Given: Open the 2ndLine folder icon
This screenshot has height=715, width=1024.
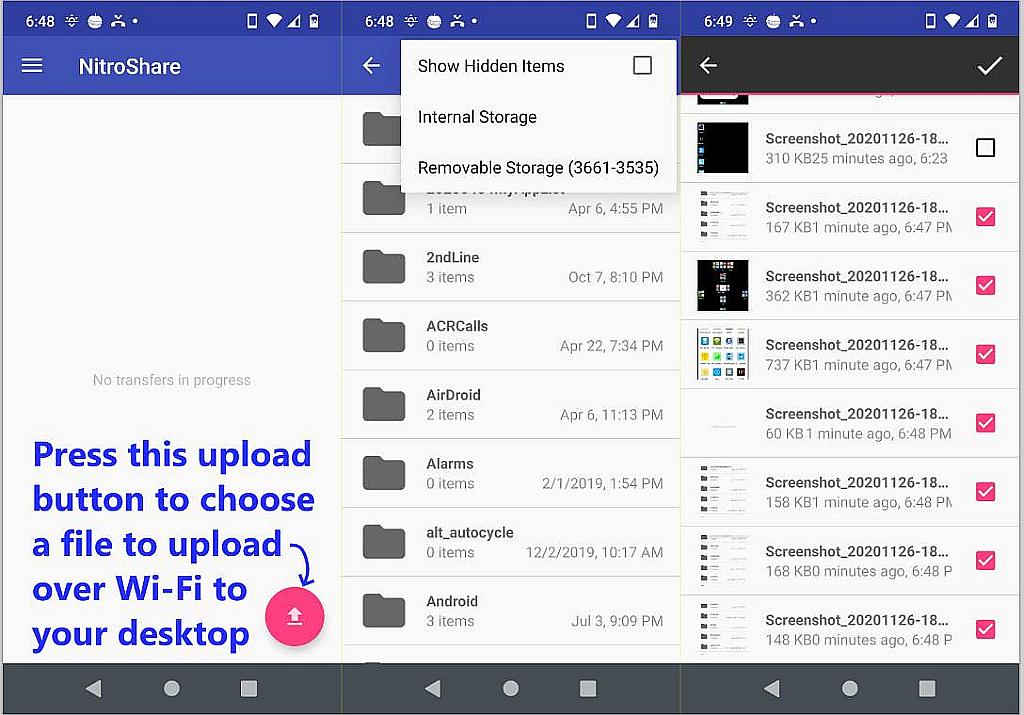Looking at the screenshot, I should pos(384,266).
